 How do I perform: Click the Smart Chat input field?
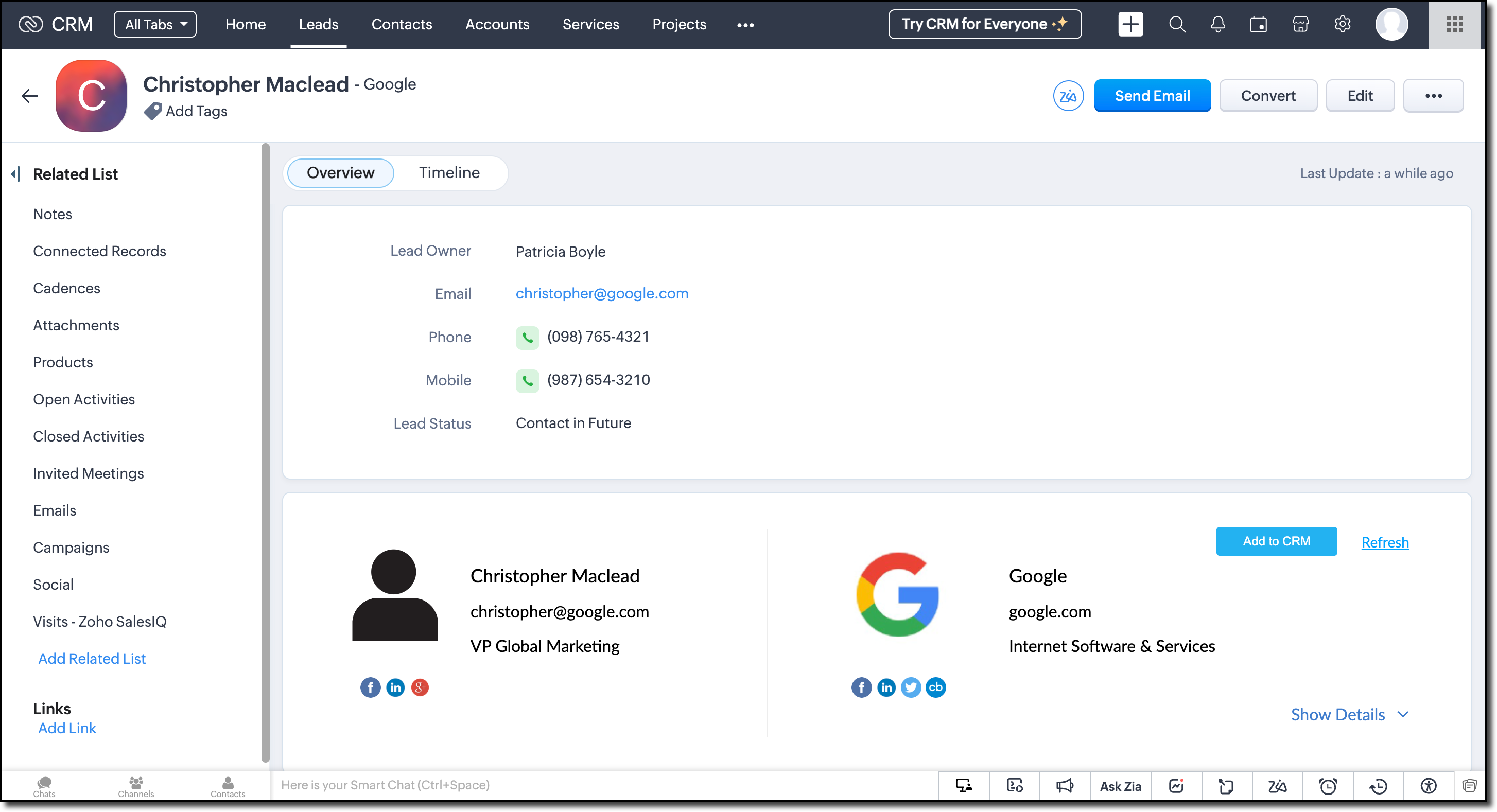click(x=604, y=785)
